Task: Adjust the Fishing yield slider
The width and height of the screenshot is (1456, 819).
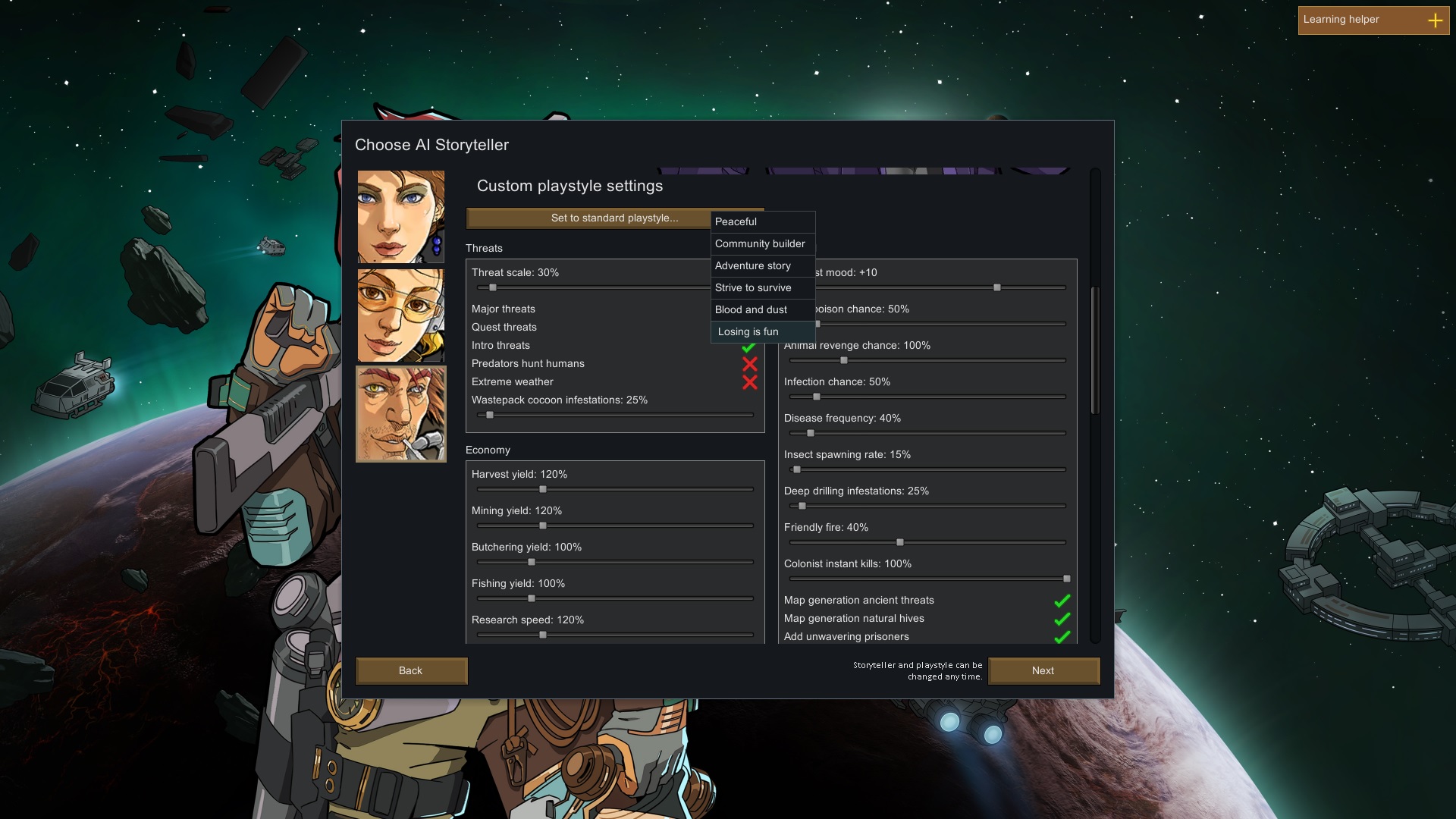Action: (x=615, y=598)
